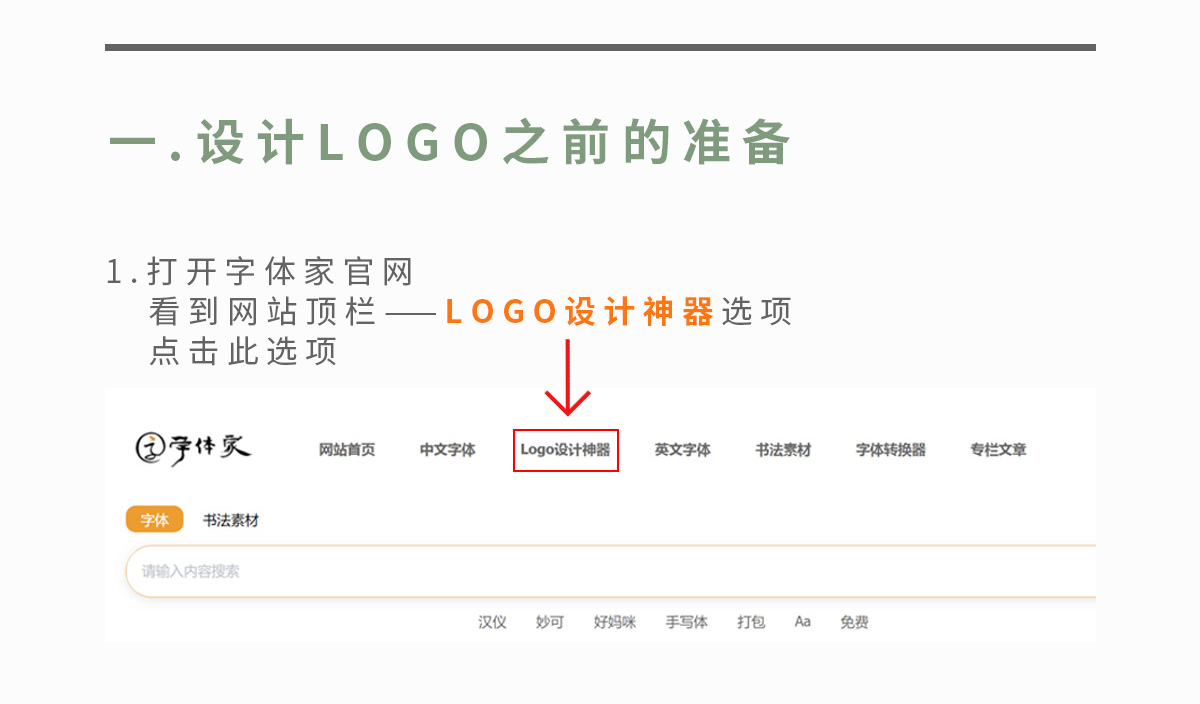Click the 打包 keyword link

751,622
